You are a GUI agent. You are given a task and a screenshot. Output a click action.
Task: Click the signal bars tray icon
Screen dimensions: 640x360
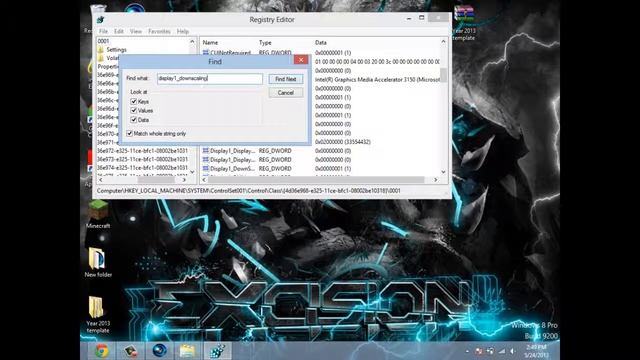502,351
